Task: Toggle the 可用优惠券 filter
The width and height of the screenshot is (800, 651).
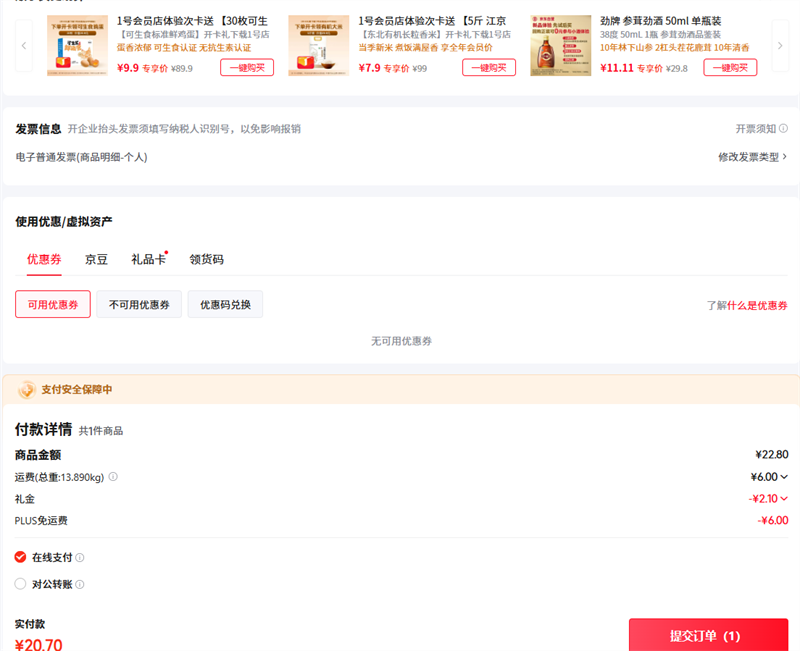Action: [x=53, y=305]
